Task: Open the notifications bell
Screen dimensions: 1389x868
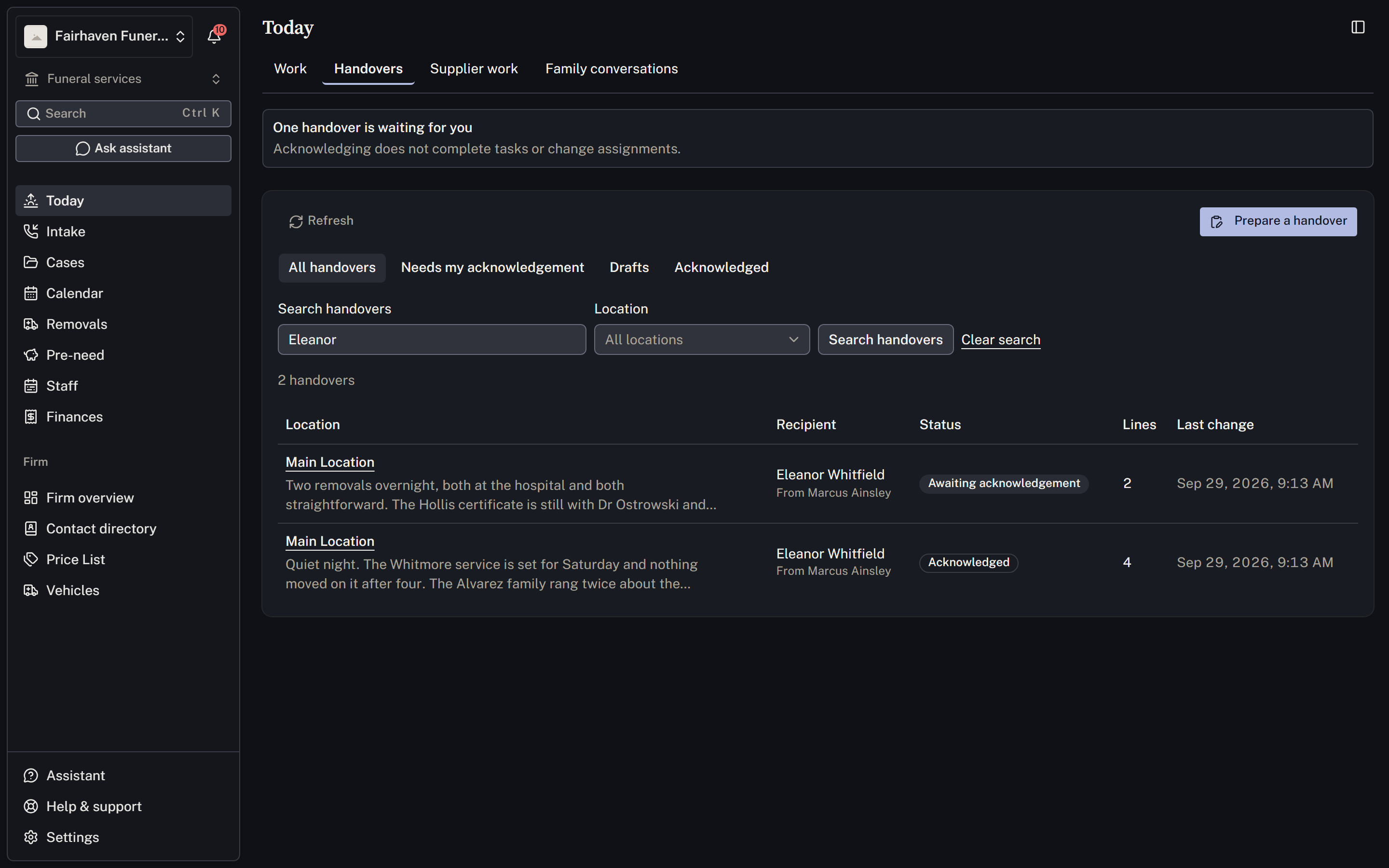Action: pyautogui.click(x=214, y=36)
